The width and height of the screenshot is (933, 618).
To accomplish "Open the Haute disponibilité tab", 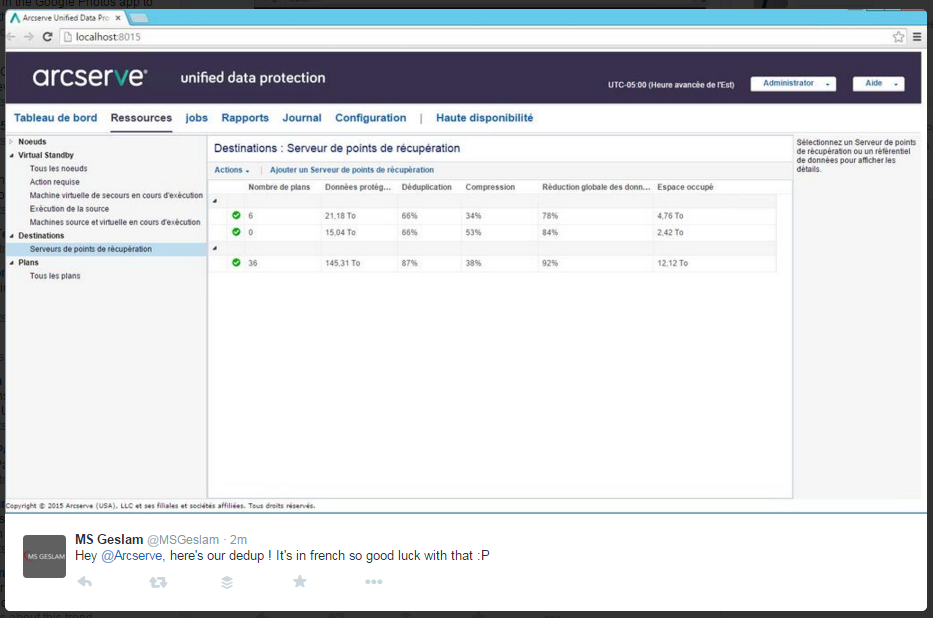I will (484, 118).
